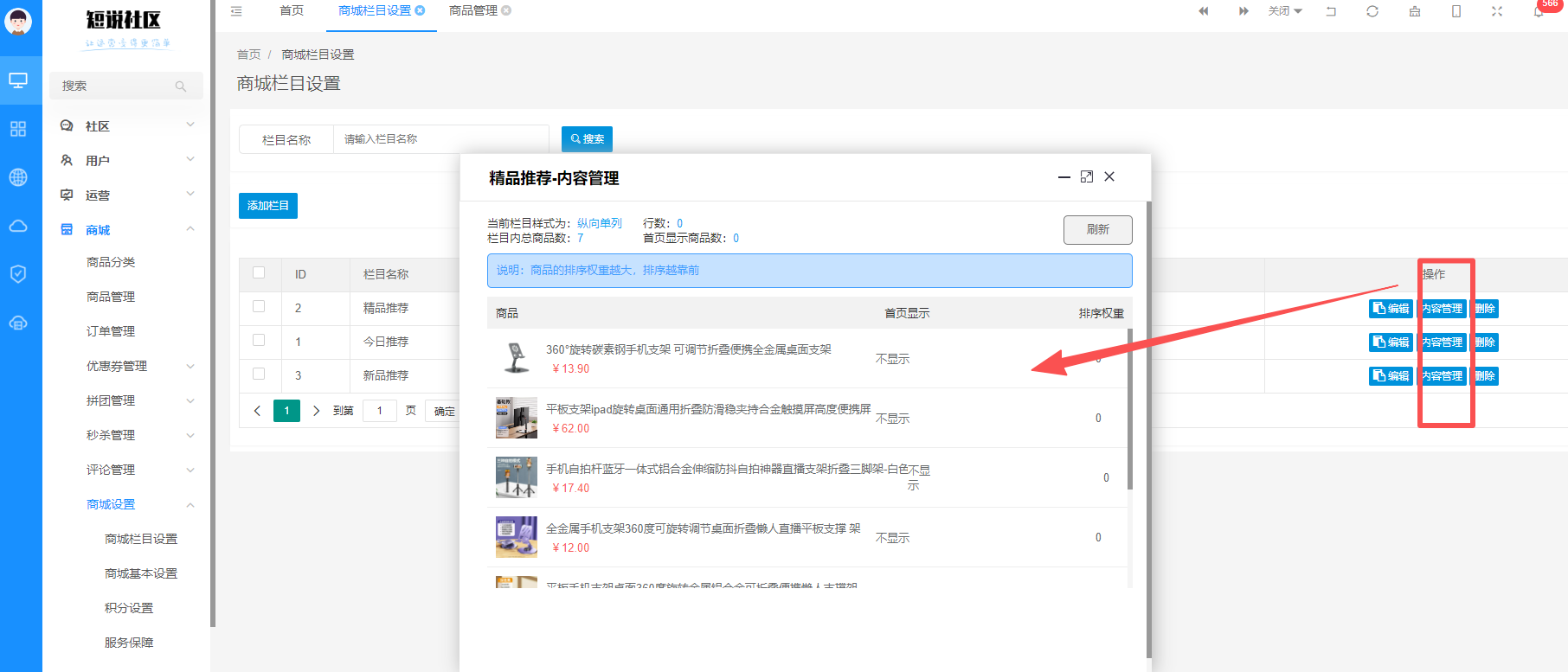Click the 全金属手机支架 product thumbnail

pyautogui.click(x=517, y=537)
